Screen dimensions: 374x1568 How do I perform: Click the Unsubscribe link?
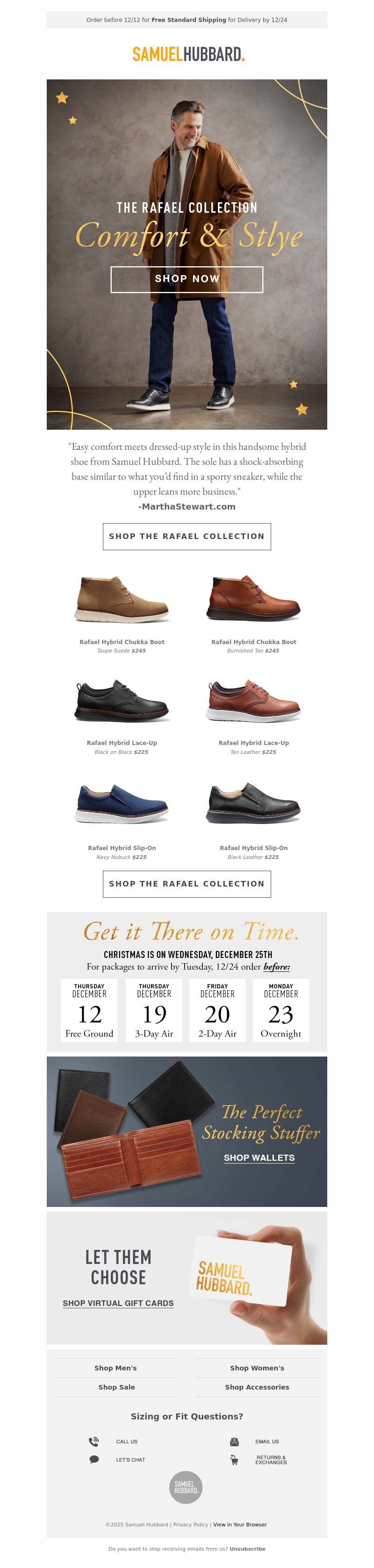[247, 1549]
